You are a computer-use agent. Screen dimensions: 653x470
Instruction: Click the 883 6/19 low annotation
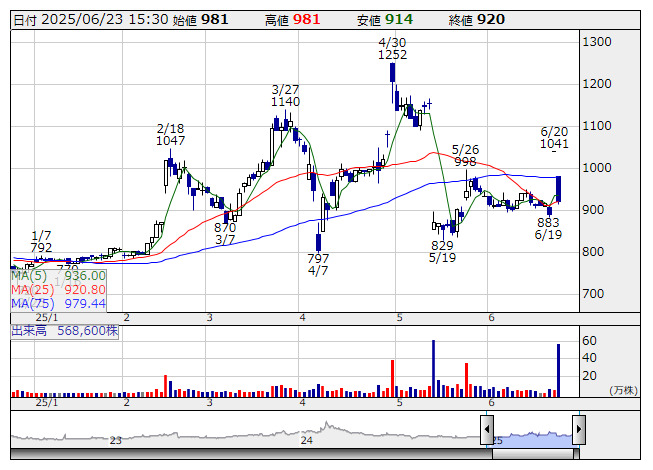click(x=548, y=229)
